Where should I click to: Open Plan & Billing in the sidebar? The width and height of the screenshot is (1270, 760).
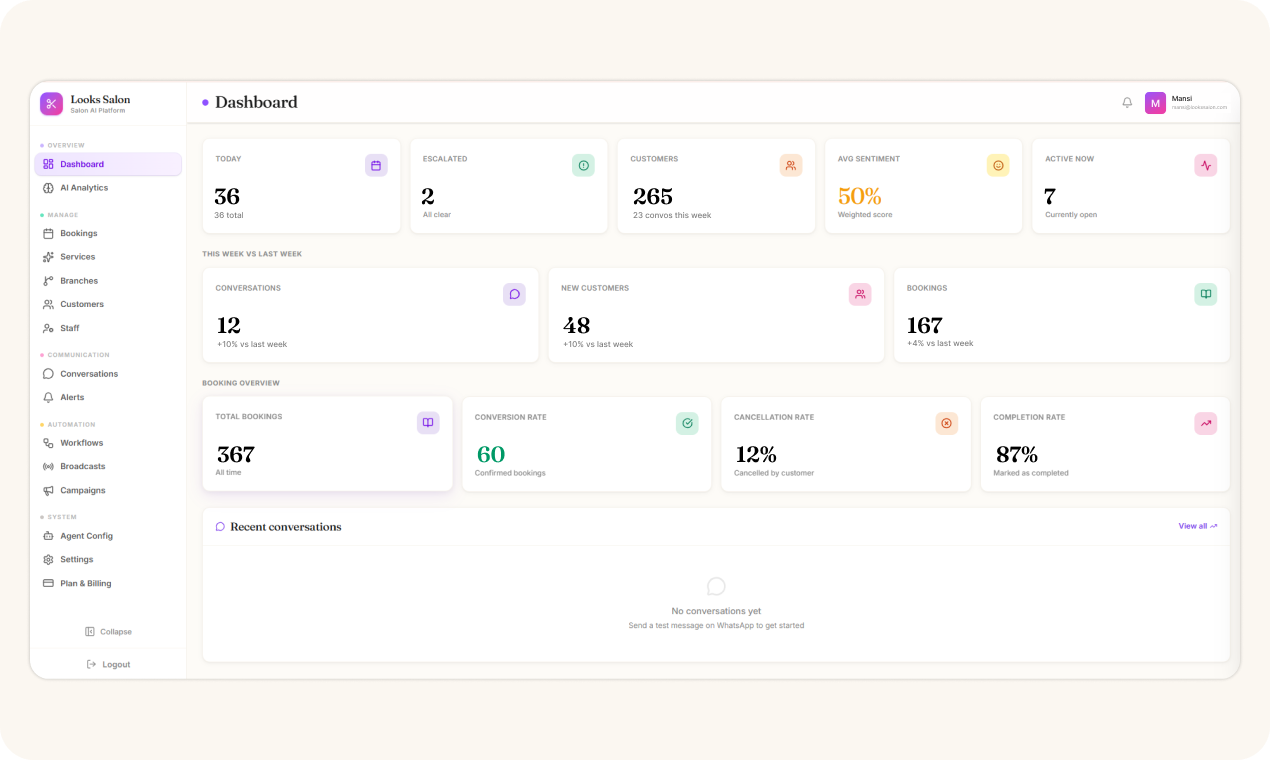(x=108, y=583)
